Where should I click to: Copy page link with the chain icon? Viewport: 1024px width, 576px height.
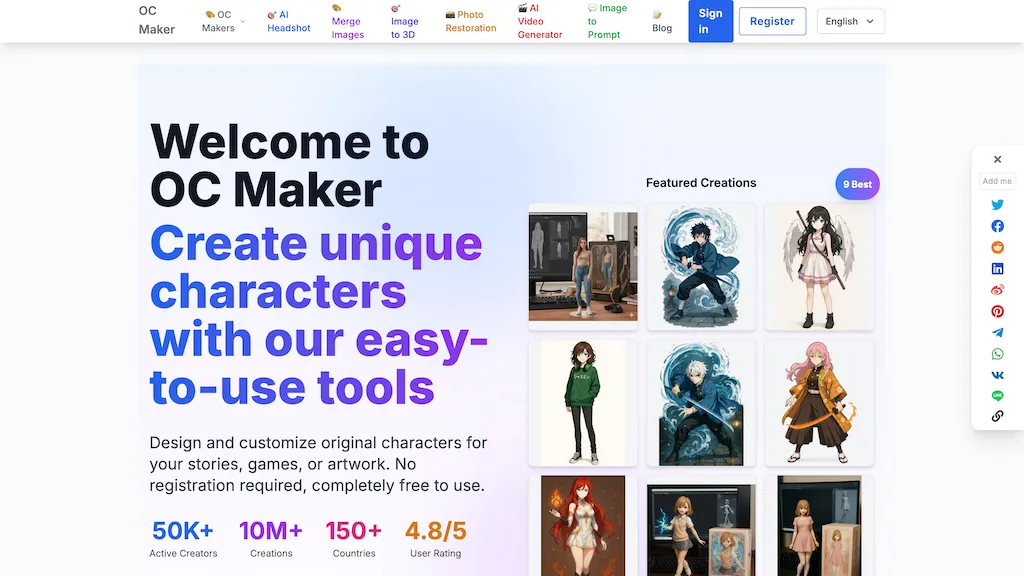997,416
